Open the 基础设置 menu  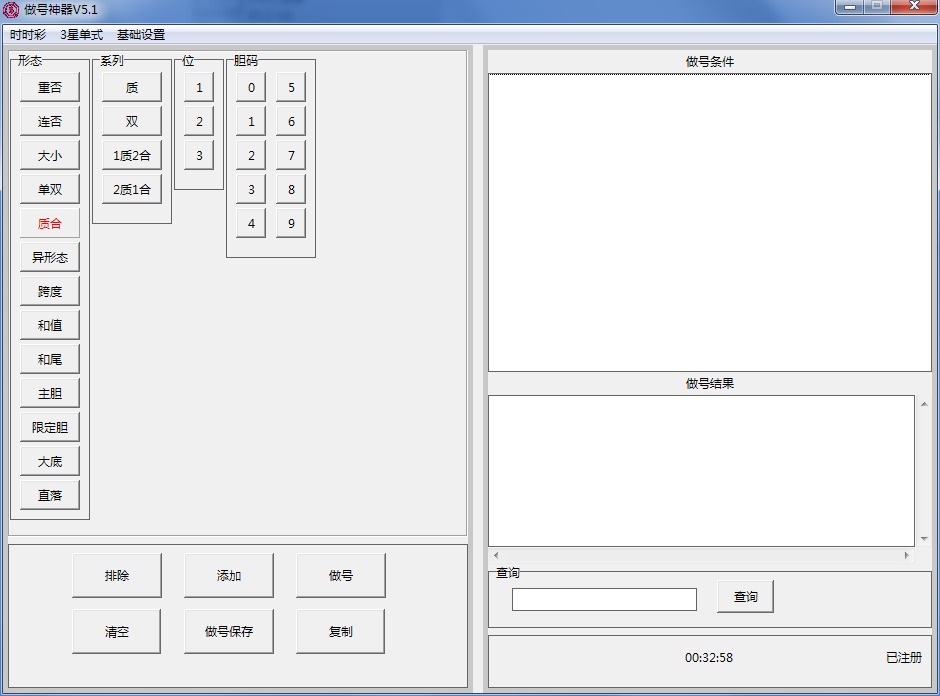click(x=141, y=35)
